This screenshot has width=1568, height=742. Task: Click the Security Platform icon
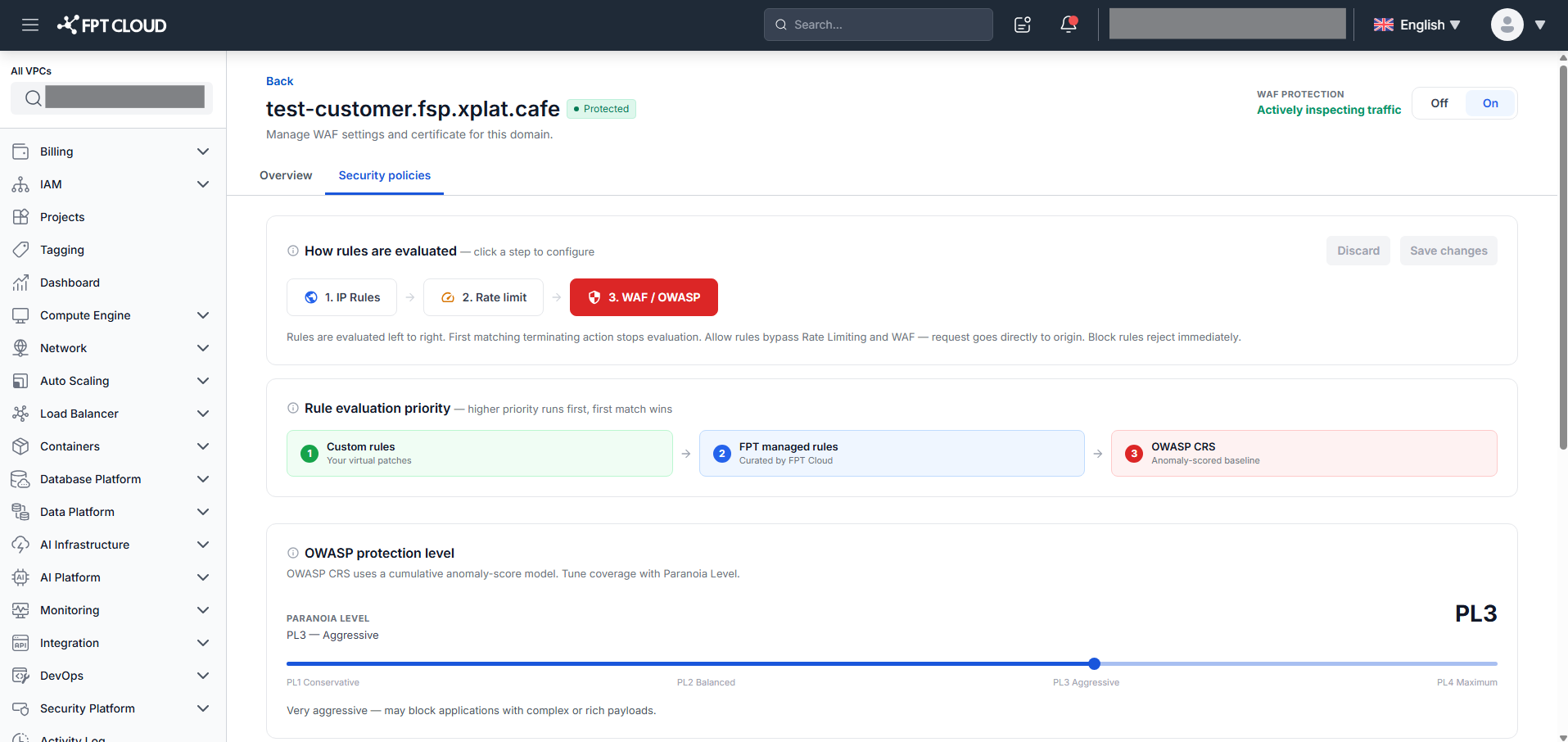coord(20,708)
